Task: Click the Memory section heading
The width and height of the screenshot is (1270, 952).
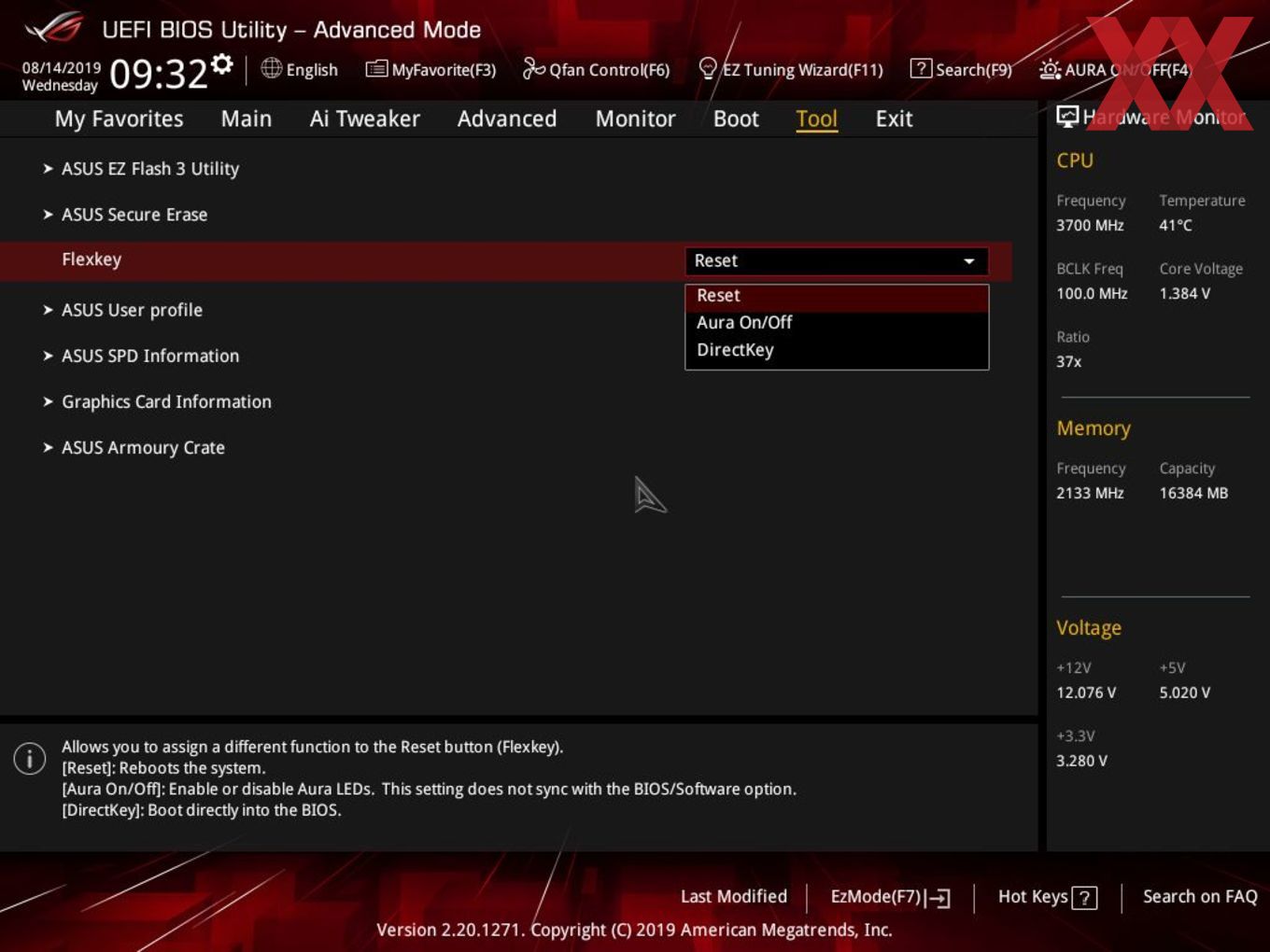Action: coord(1094,428)
